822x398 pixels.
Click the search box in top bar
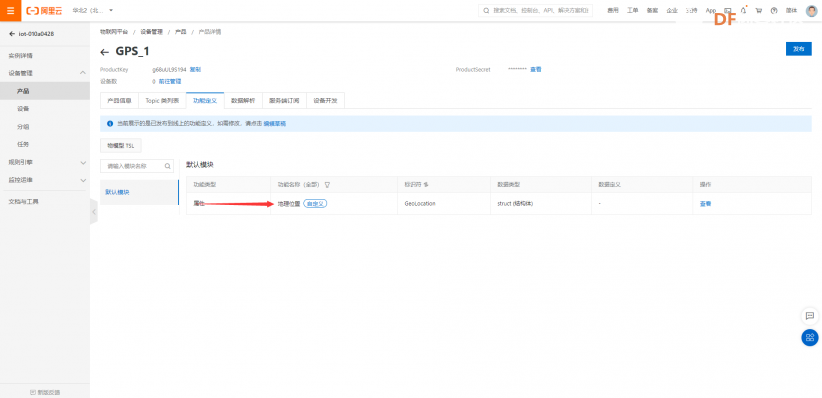point(536,10)
